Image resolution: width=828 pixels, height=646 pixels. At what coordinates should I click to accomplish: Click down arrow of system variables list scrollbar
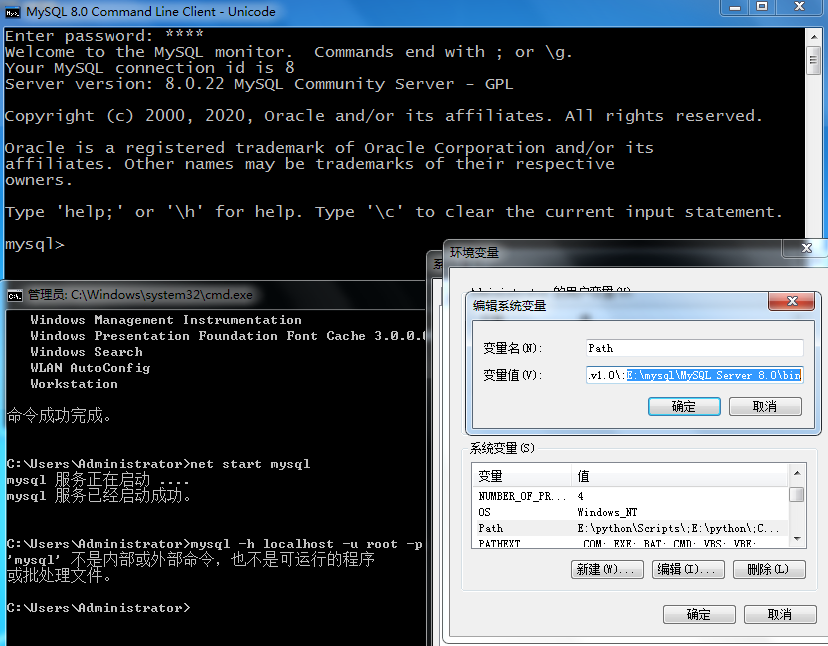pyautogui.click(x=797, y=539)
